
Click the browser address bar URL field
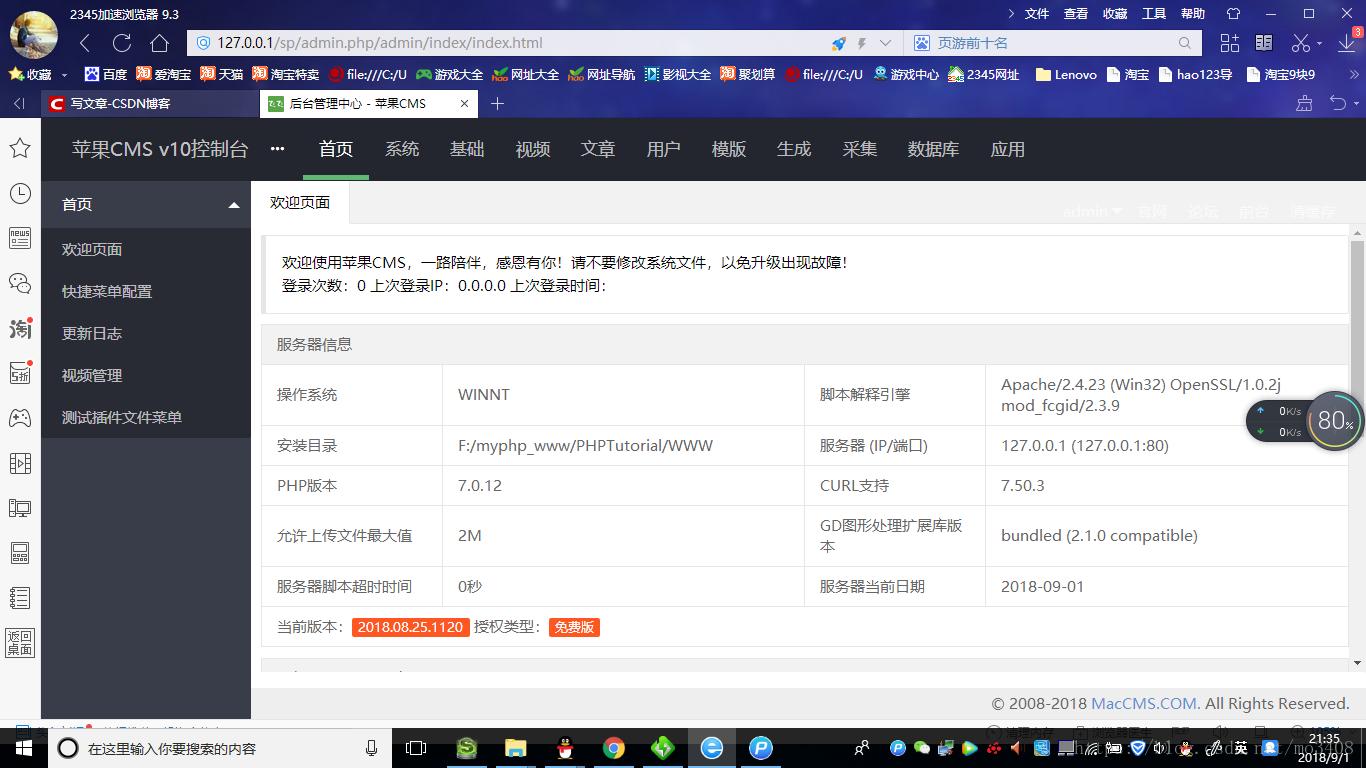(x=500, y=43)
